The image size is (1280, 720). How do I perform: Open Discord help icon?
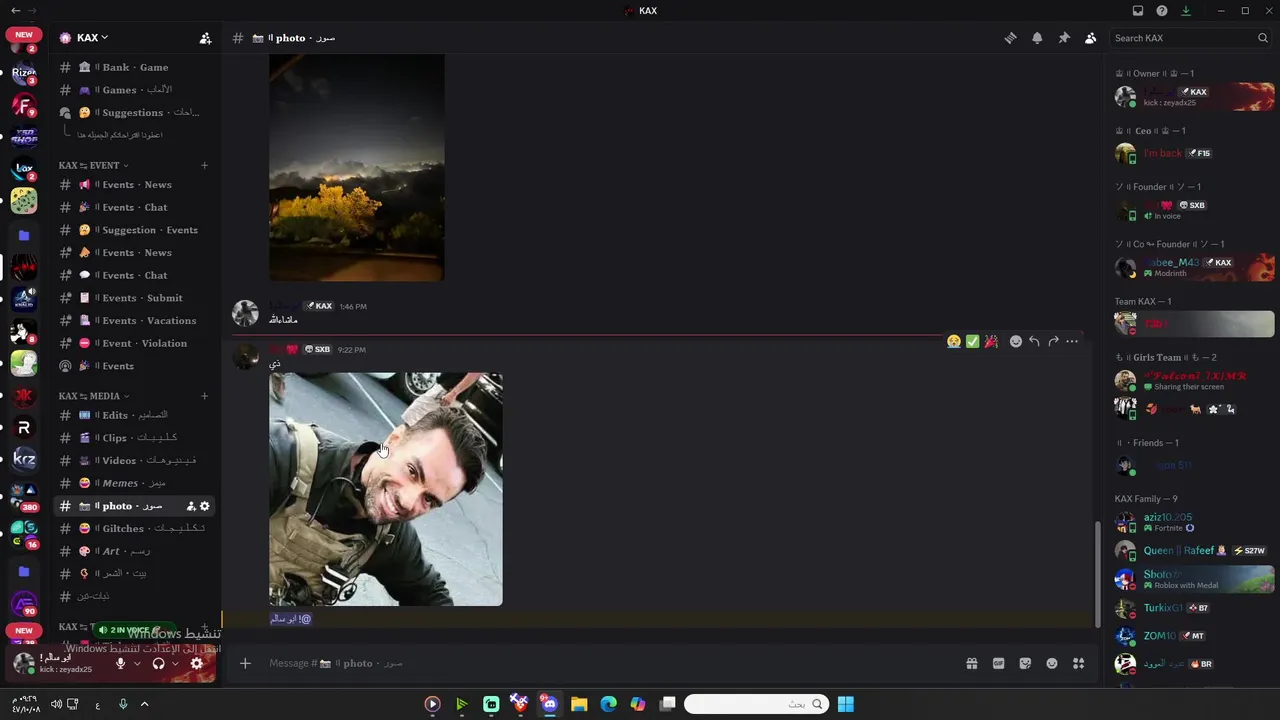(1162, 11)
